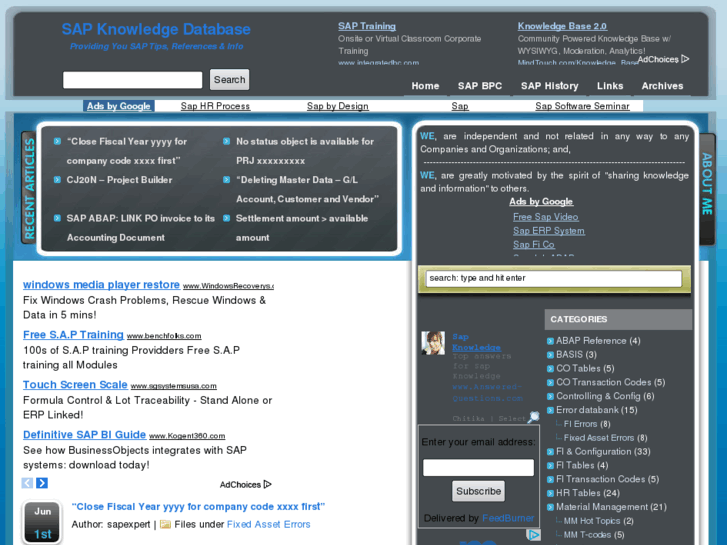This screenshot has height=545, width=727.
Task: Click the previous ad arrow icon
Action: click(27, 483)
